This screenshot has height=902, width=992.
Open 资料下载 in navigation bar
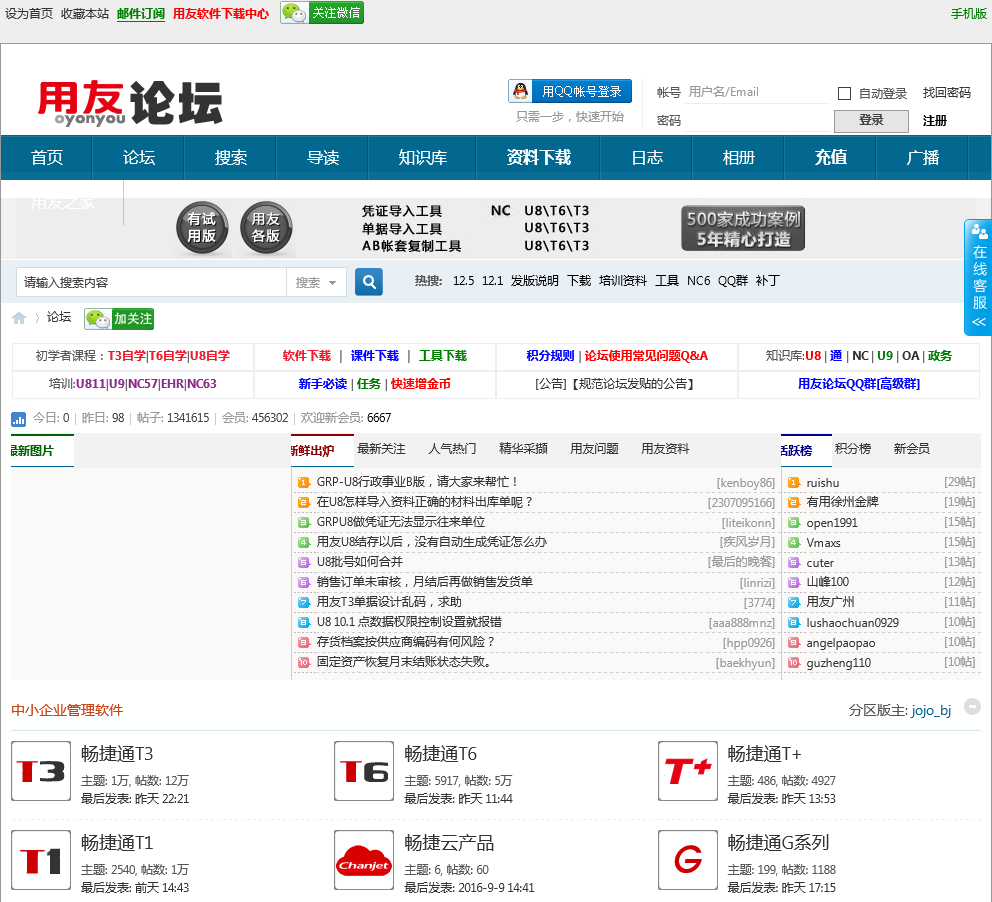click(x=538, y=158)
